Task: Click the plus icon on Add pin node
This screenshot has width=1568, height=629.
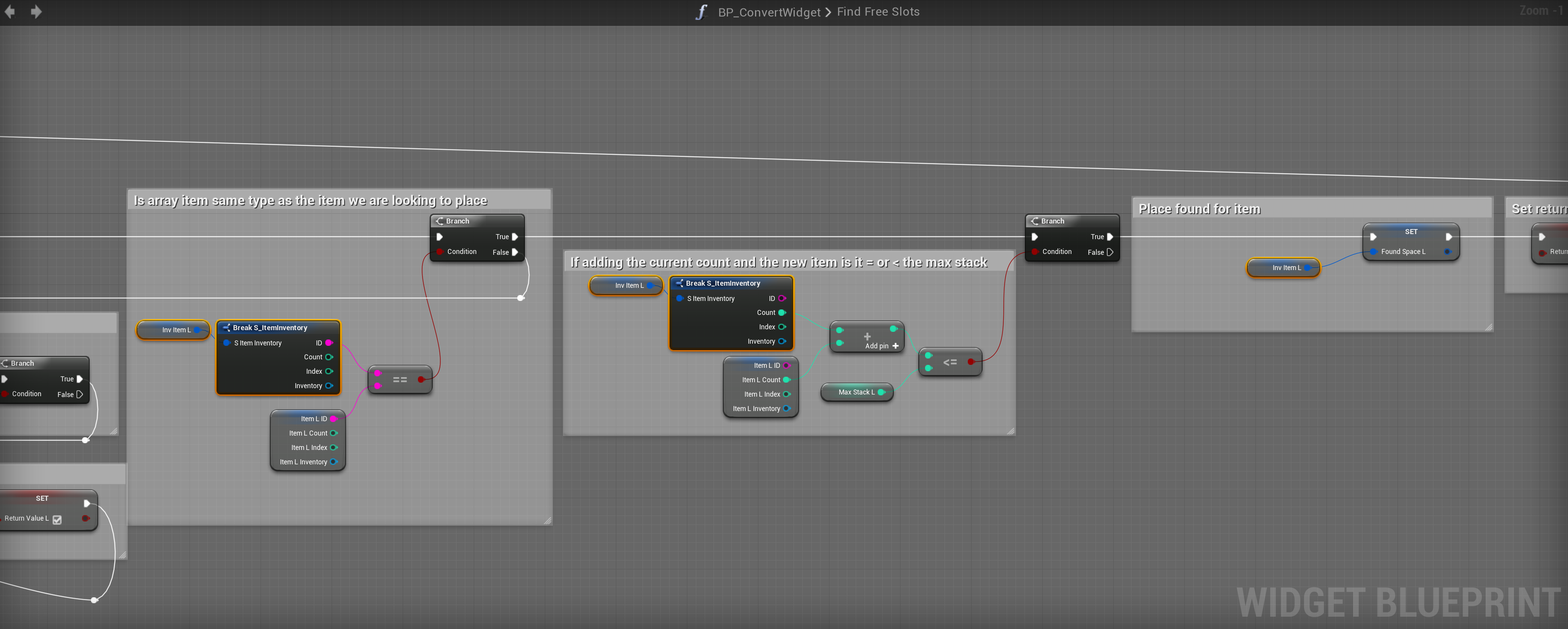Action: click(x=895, y=346)
